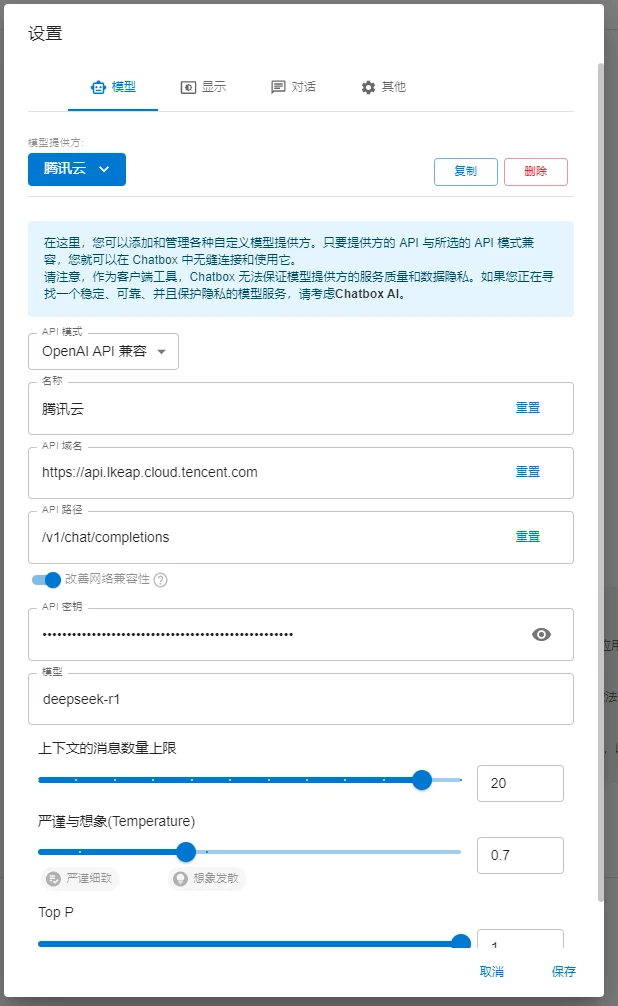Click the Temperature slider handle
This screenshot has height=1006, width=618.
(185, 852)
